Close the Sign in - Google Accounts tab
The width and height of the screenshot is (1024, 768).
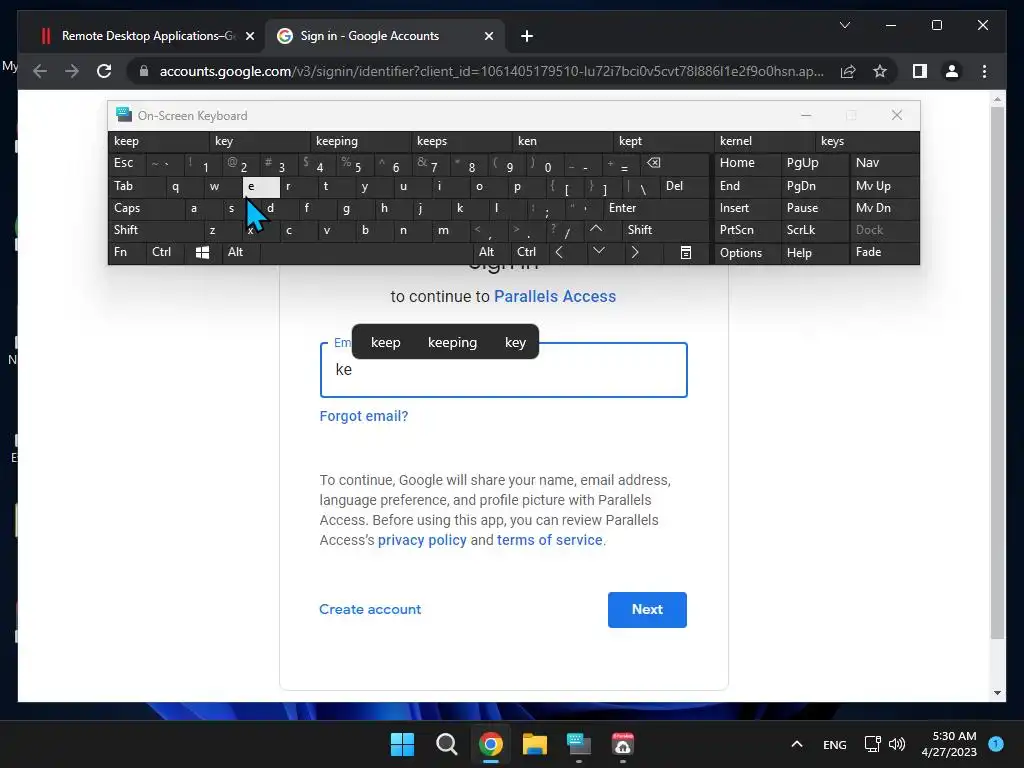pos(488,36)
